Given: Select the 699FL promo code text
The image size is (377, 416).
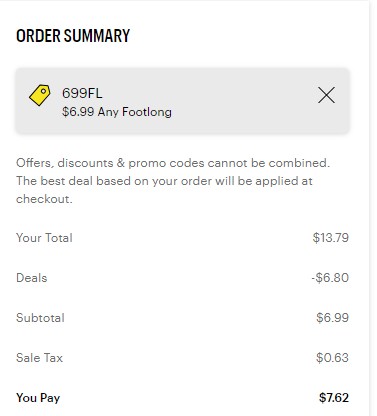Looking at the screenshot, I should tap(82, 93).
